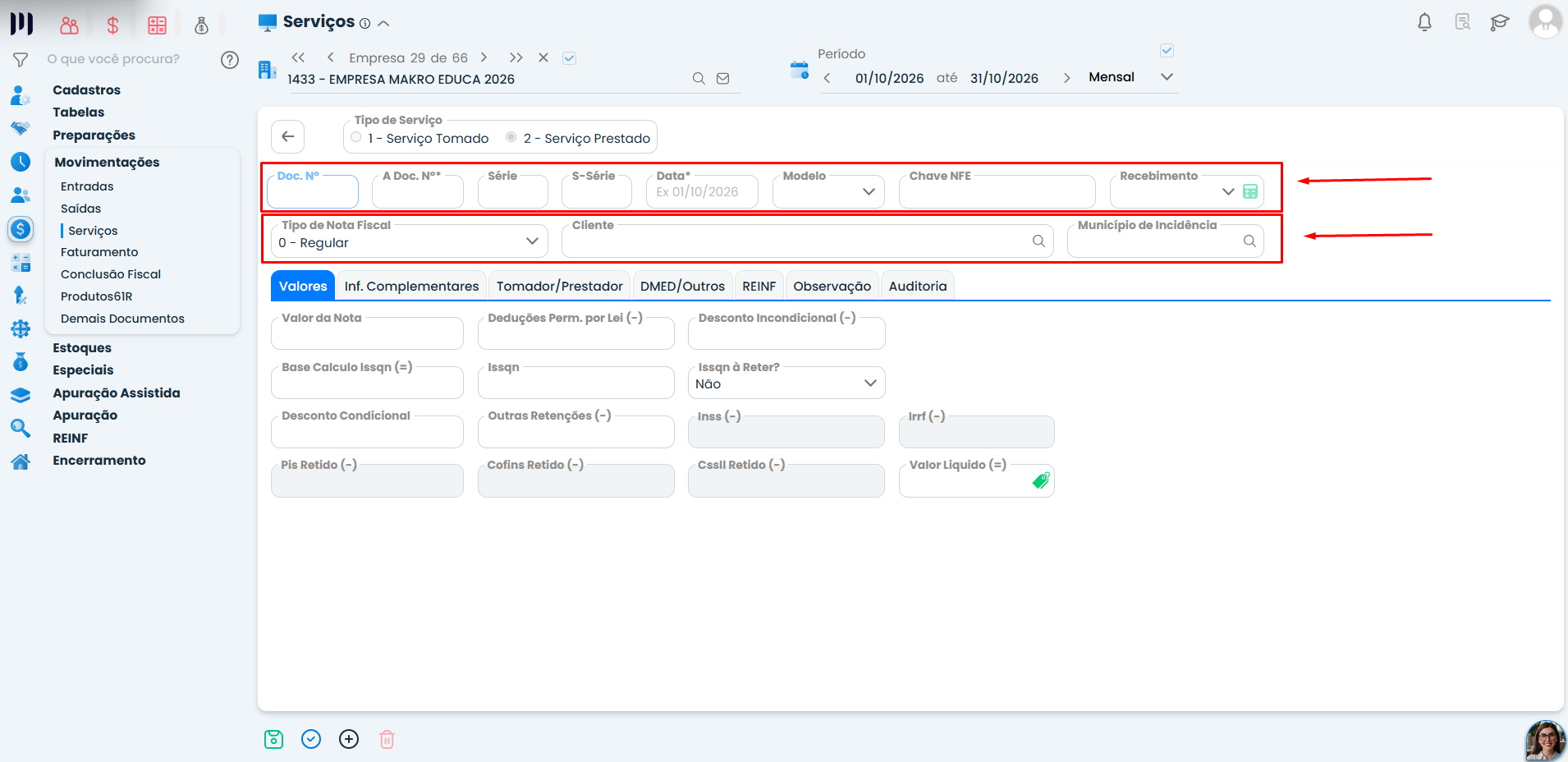1568x762 pixels.
Task: Open the Auditoria tab
Action: click(918, 286)
